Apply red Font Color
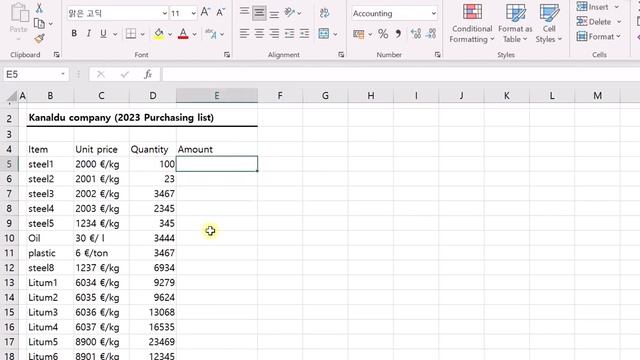 (x=183, y=34)
